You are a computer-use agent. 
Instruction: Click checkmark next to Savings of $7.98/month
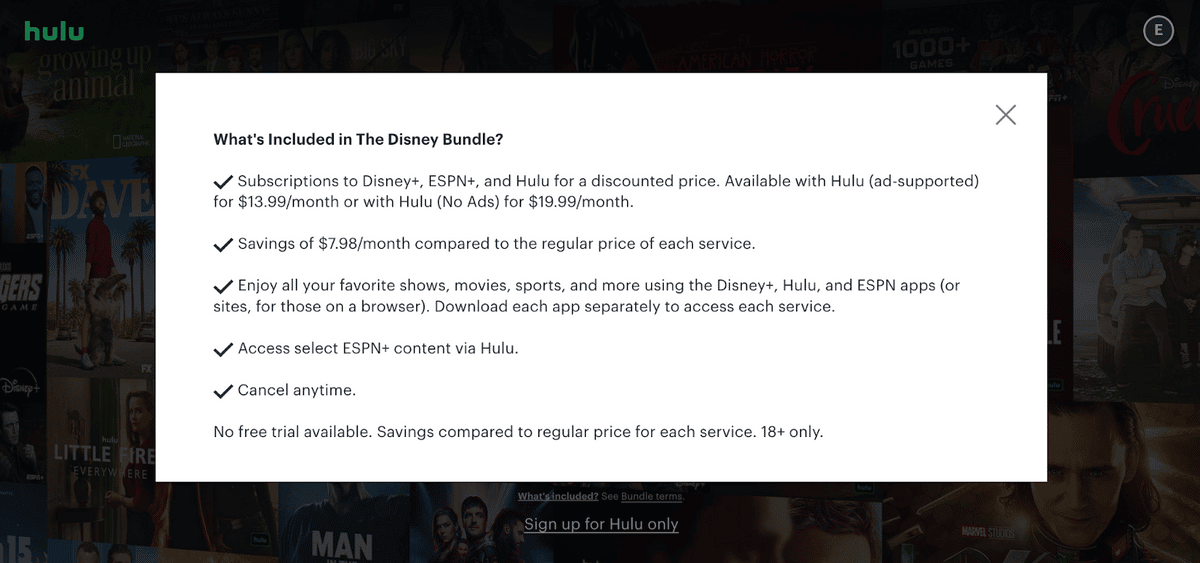point(223,244)
